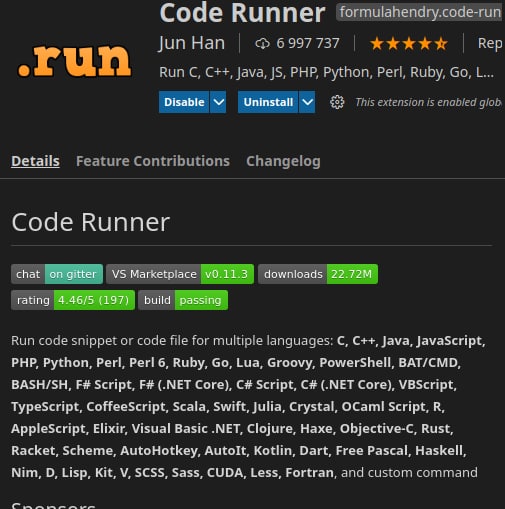Click the Code Runner readme heading
Viewport: 505px width, 509px height.
tap(91, 222)
